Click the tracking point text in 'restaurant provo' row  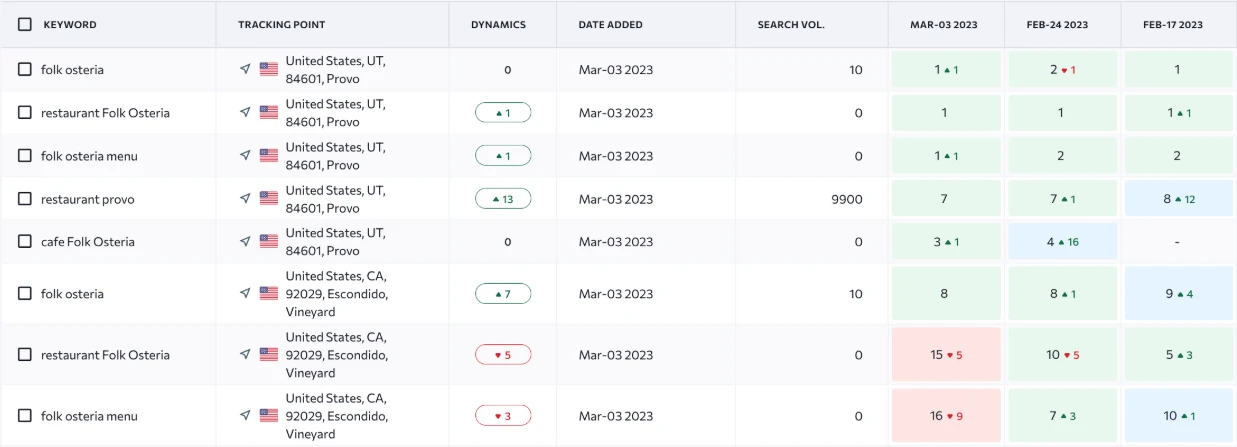(335, 199)
